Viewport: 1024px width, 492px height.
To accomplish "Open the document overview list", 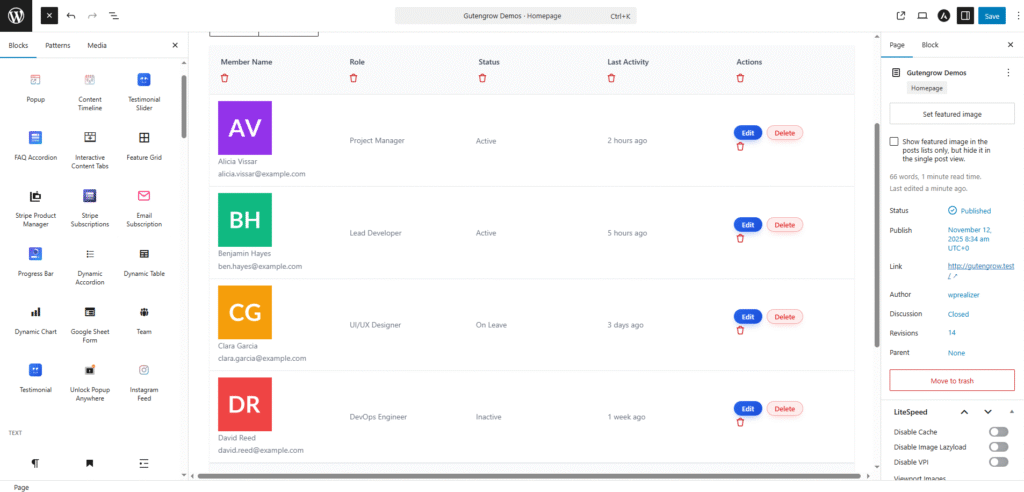I will [x=114, y=16].
